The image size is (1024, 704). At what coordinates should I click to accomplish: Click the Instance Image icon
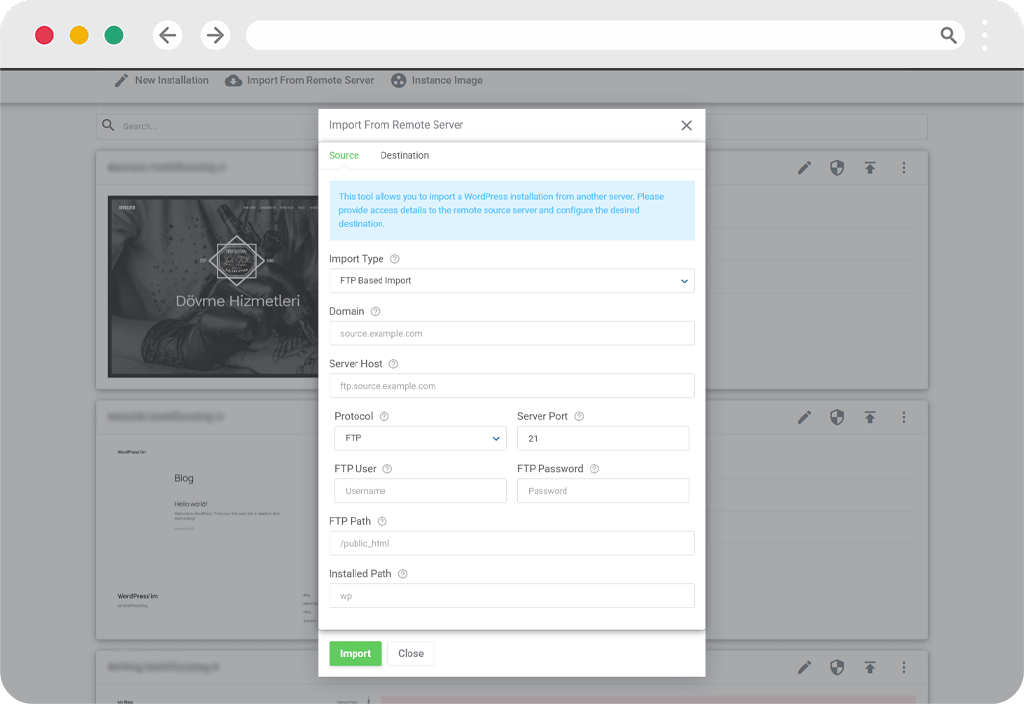[x=398, y=80]
